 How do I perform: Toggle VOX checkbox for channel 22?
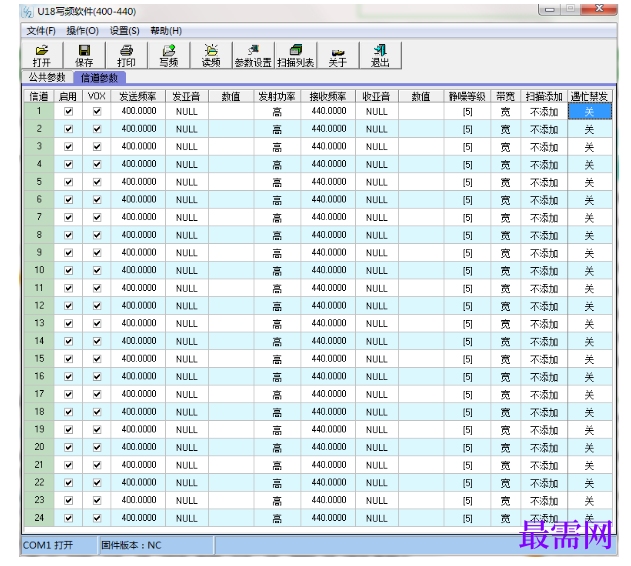[x=97, y=483]
